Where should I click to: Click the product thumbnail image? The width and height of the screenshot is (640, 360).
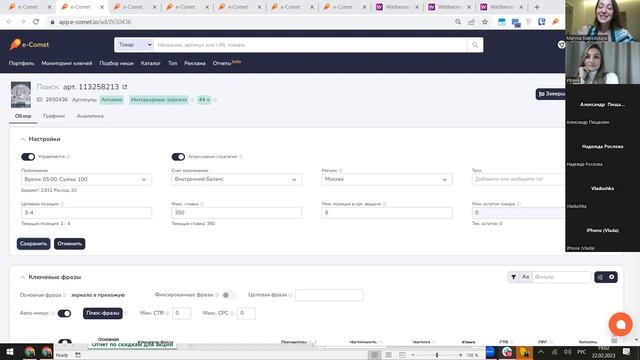tap(20, 95)
